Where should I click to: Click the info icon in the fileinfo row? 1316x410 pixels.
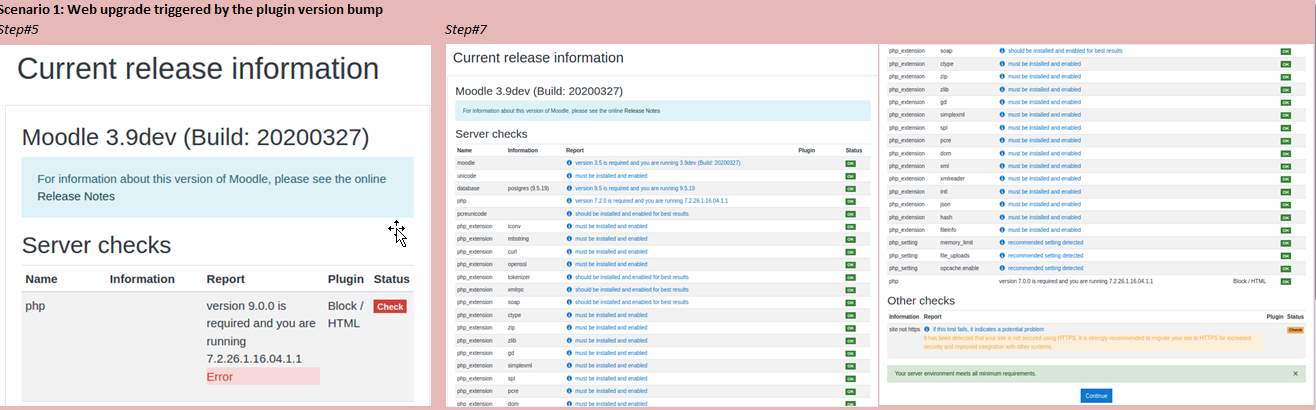1002,230
